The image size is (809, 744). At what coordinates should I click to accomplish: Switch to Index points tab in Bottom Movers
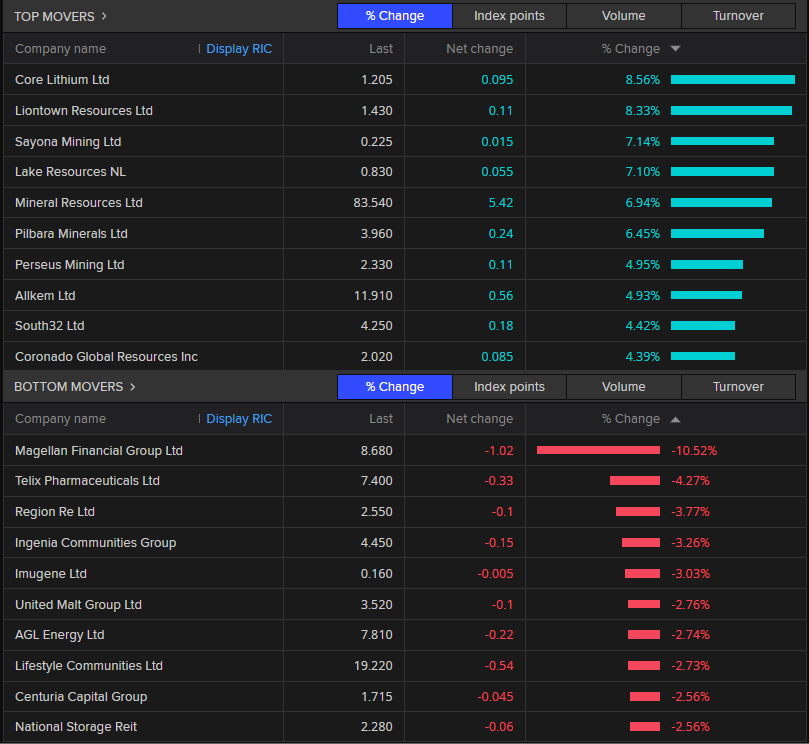point(509,387)
